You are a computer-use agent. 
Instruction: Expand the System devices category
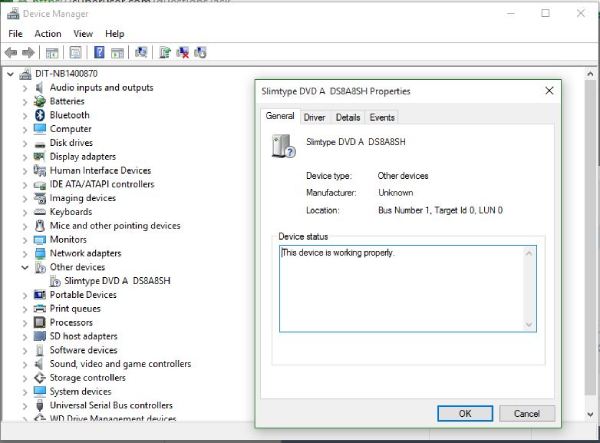25,393
